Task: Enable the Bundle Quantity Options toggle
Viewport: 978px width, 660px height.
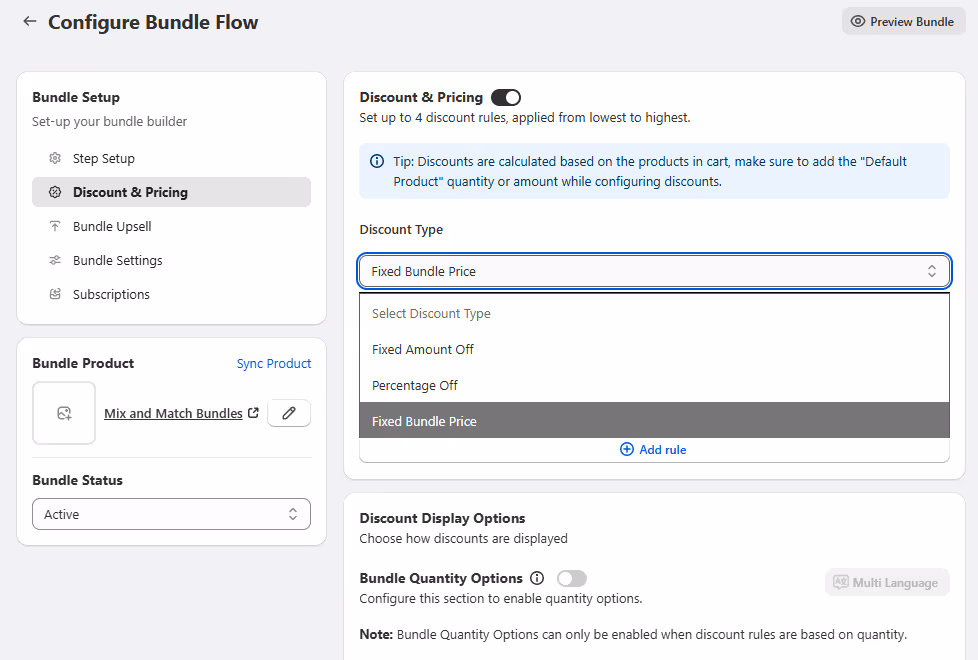Action: click(571, 578)
